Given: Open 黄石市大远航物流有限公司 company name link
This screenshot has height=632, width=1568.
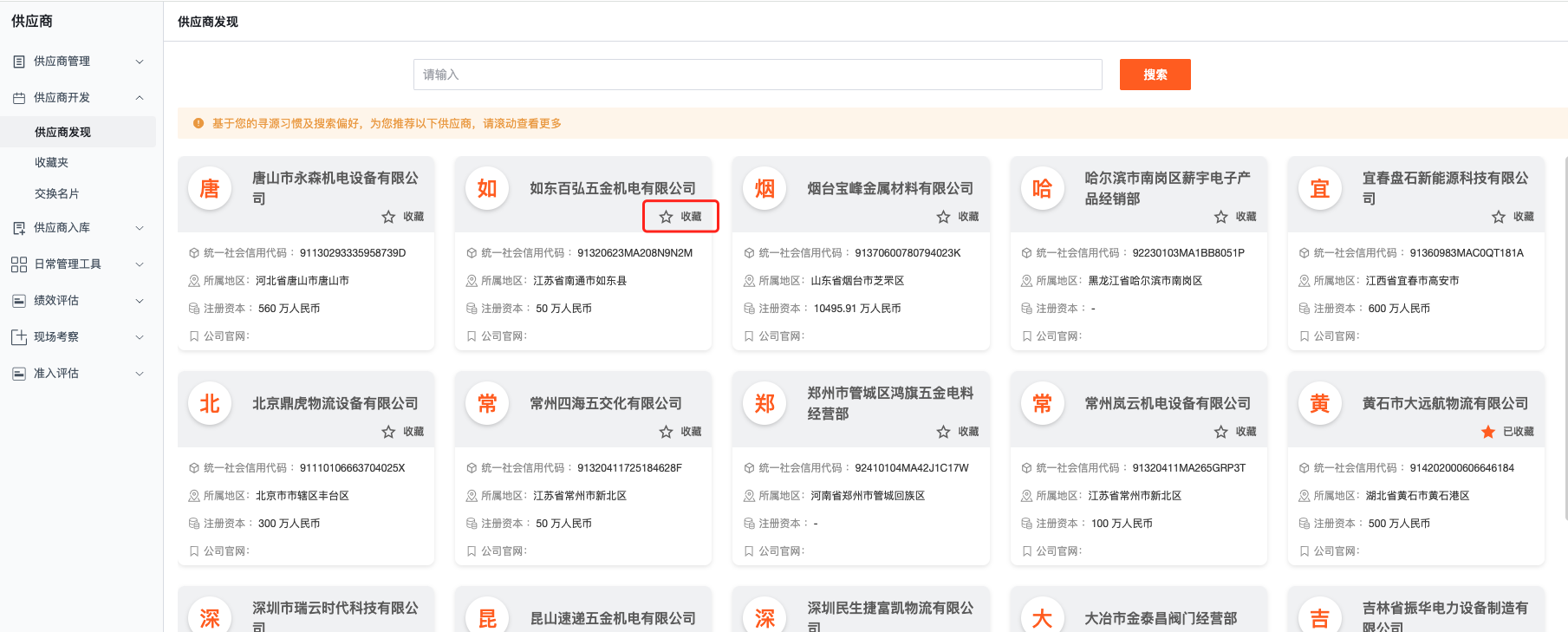Looking at the screenshot, I should 1445,403.
